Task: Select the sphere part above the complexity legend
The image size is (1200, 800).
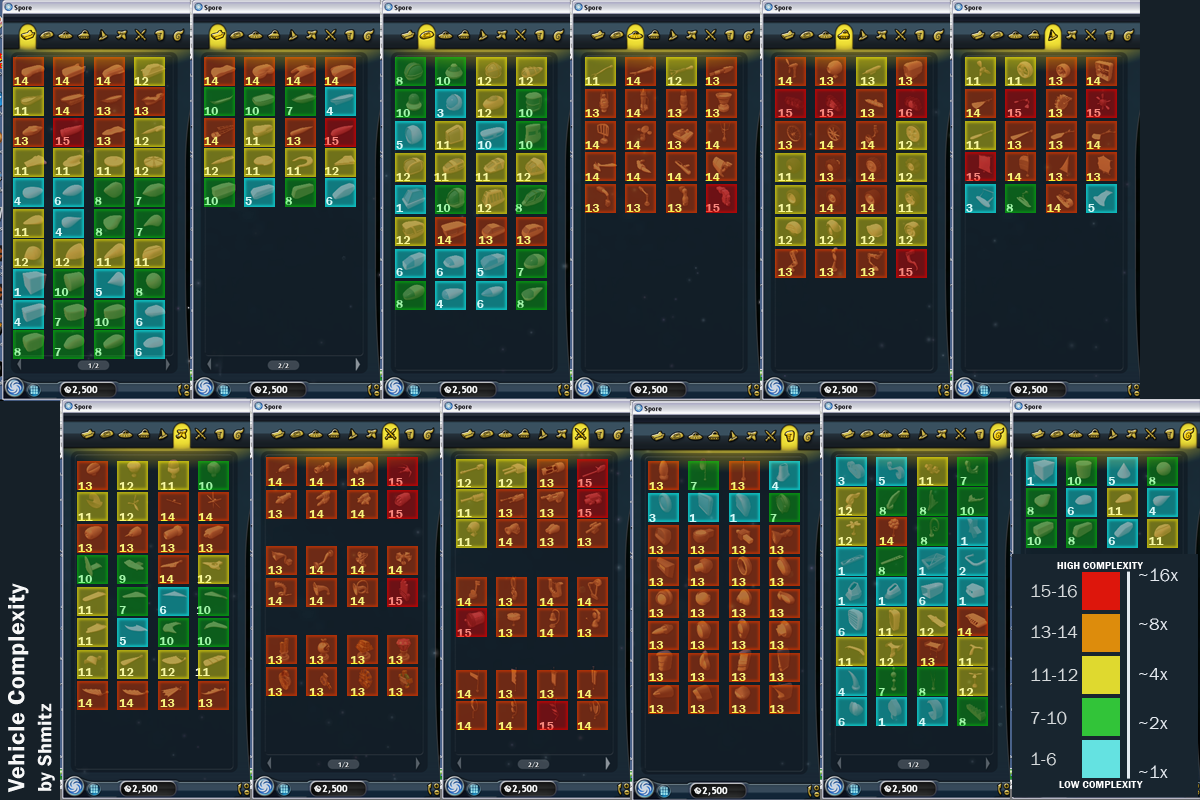Action: [x=1162, y=471]
